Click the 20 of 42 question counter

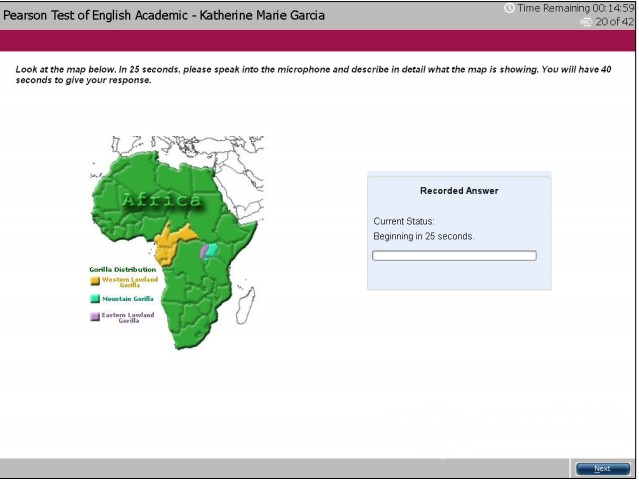point(615,22)
